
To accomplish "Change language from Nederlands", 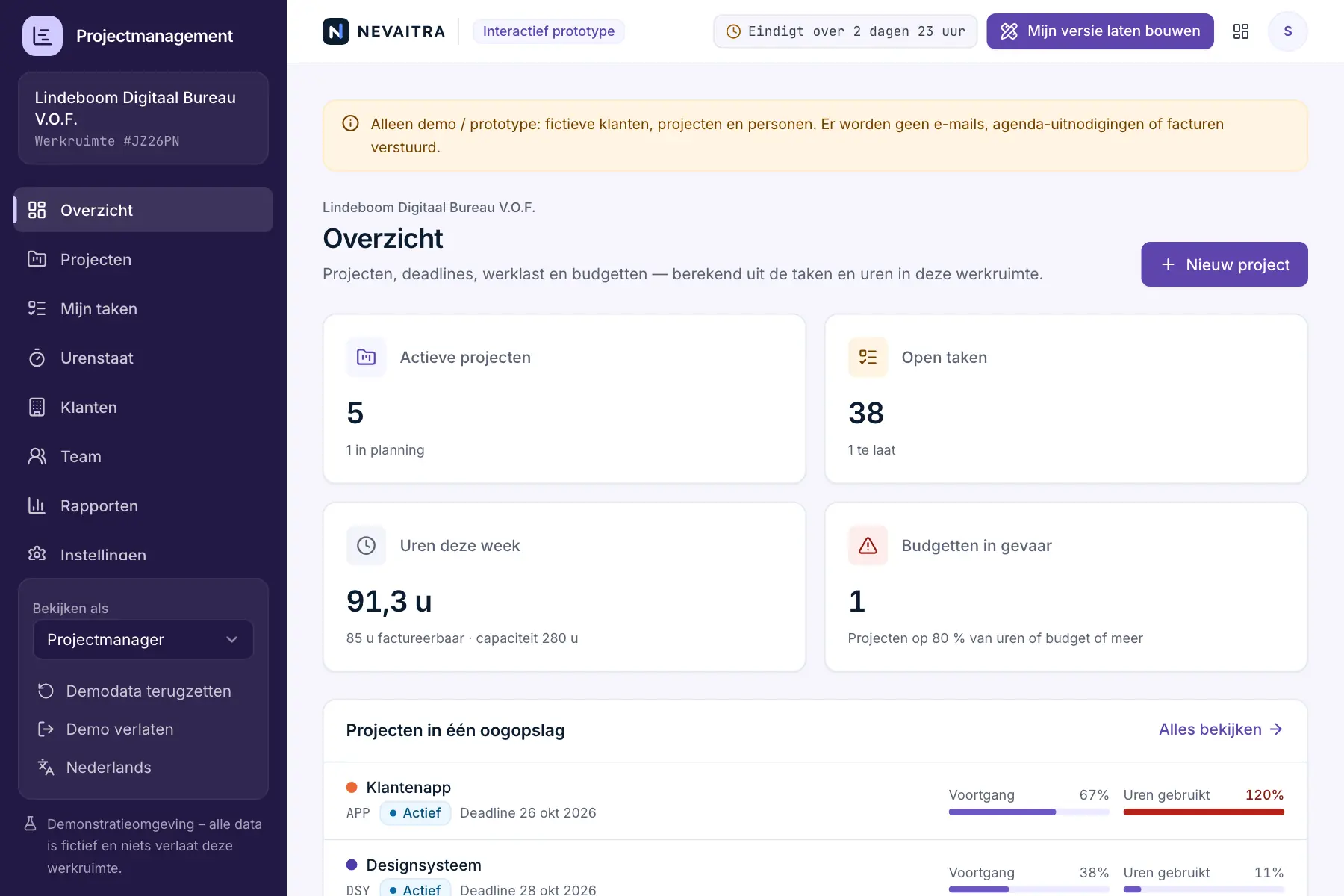I will point(108,768).
